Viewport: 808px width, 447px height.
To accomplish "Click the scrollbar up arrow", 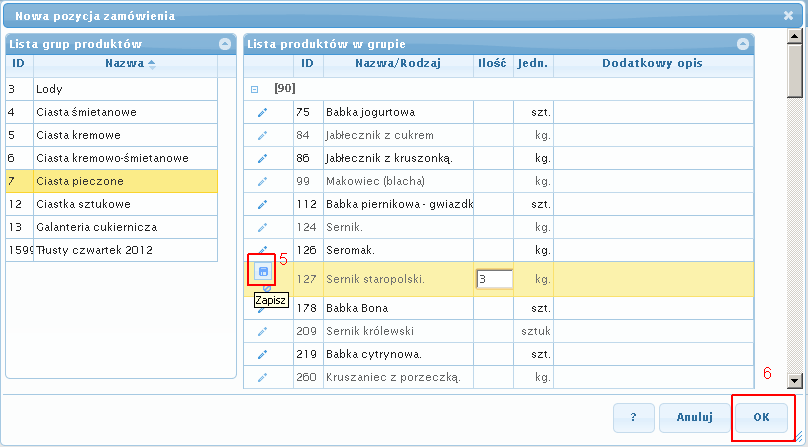I will pyautogui.click(x=795, y=36).
